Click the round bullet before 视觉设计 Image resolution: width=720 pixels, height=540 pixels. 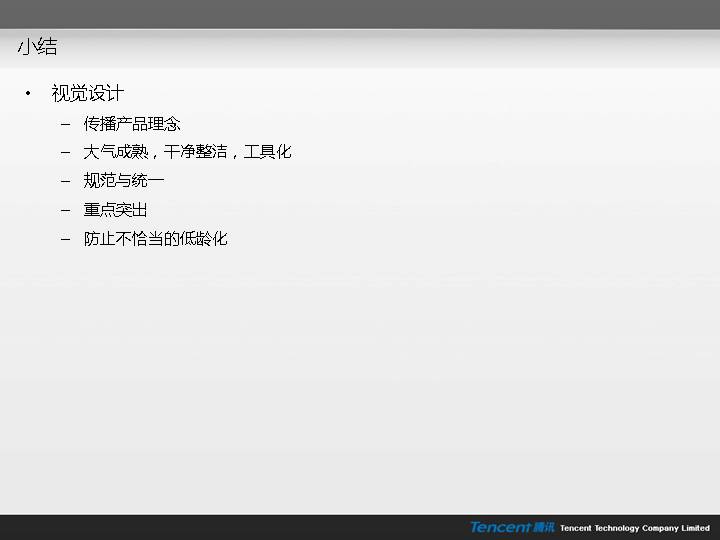[28, 94]
